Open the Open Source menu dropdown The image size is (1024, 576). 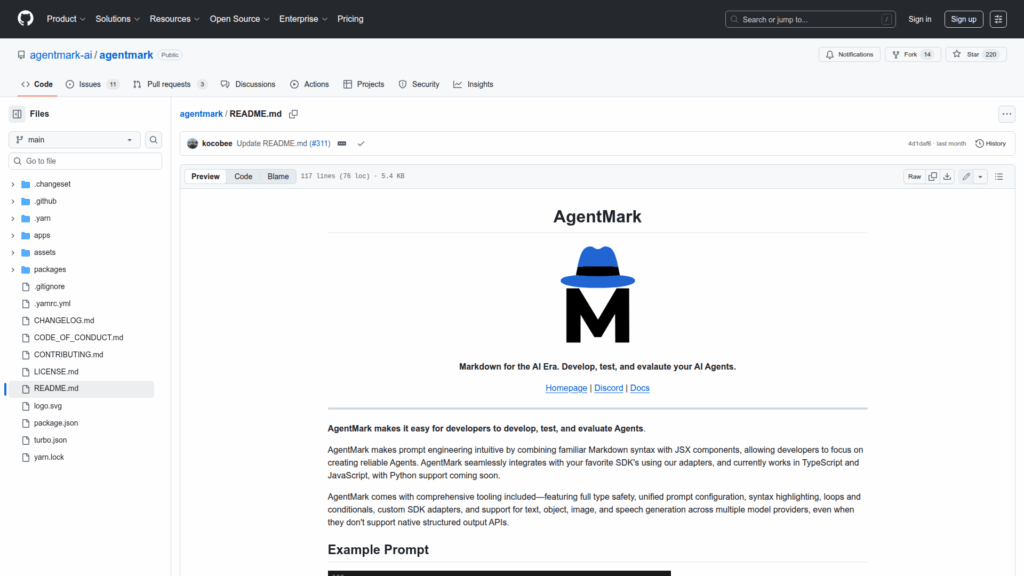coord(239,19)
